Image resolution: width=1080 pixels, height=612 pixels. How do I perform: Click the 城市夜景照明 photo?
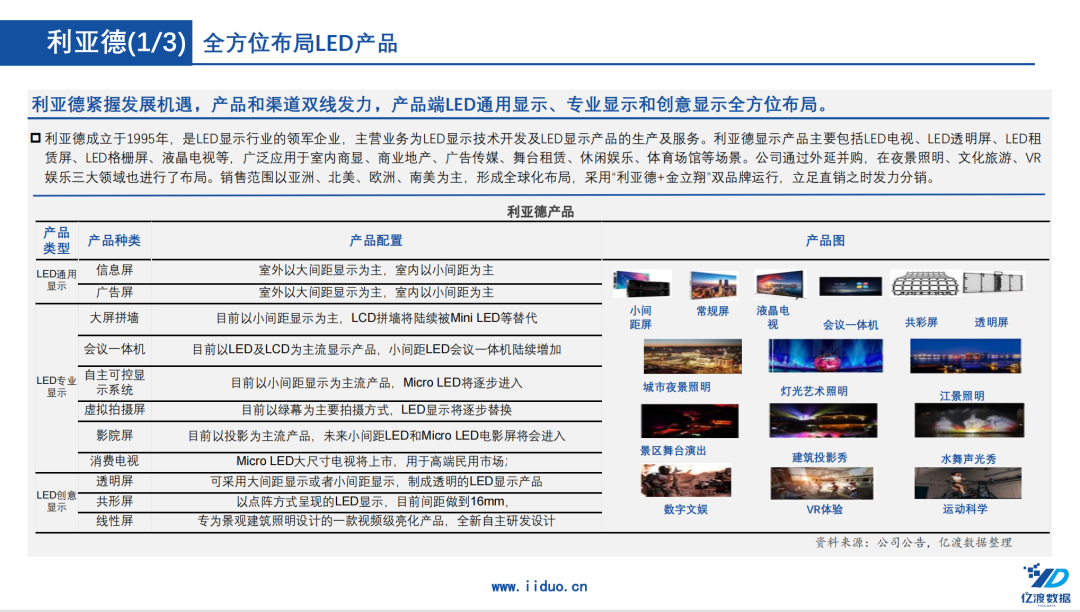coord(692,356)
